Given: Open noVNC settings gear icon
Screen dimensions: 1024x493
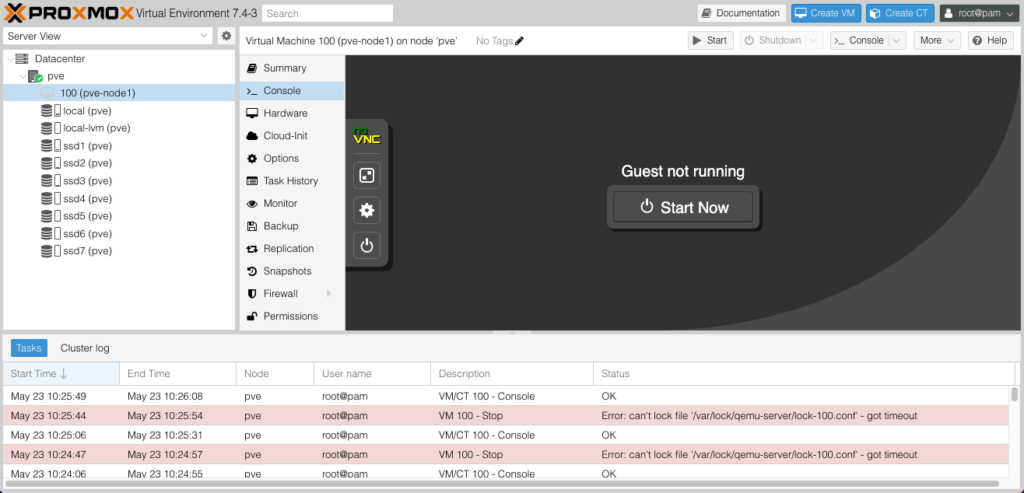Looking at the screenshot, I should point(367,210).
